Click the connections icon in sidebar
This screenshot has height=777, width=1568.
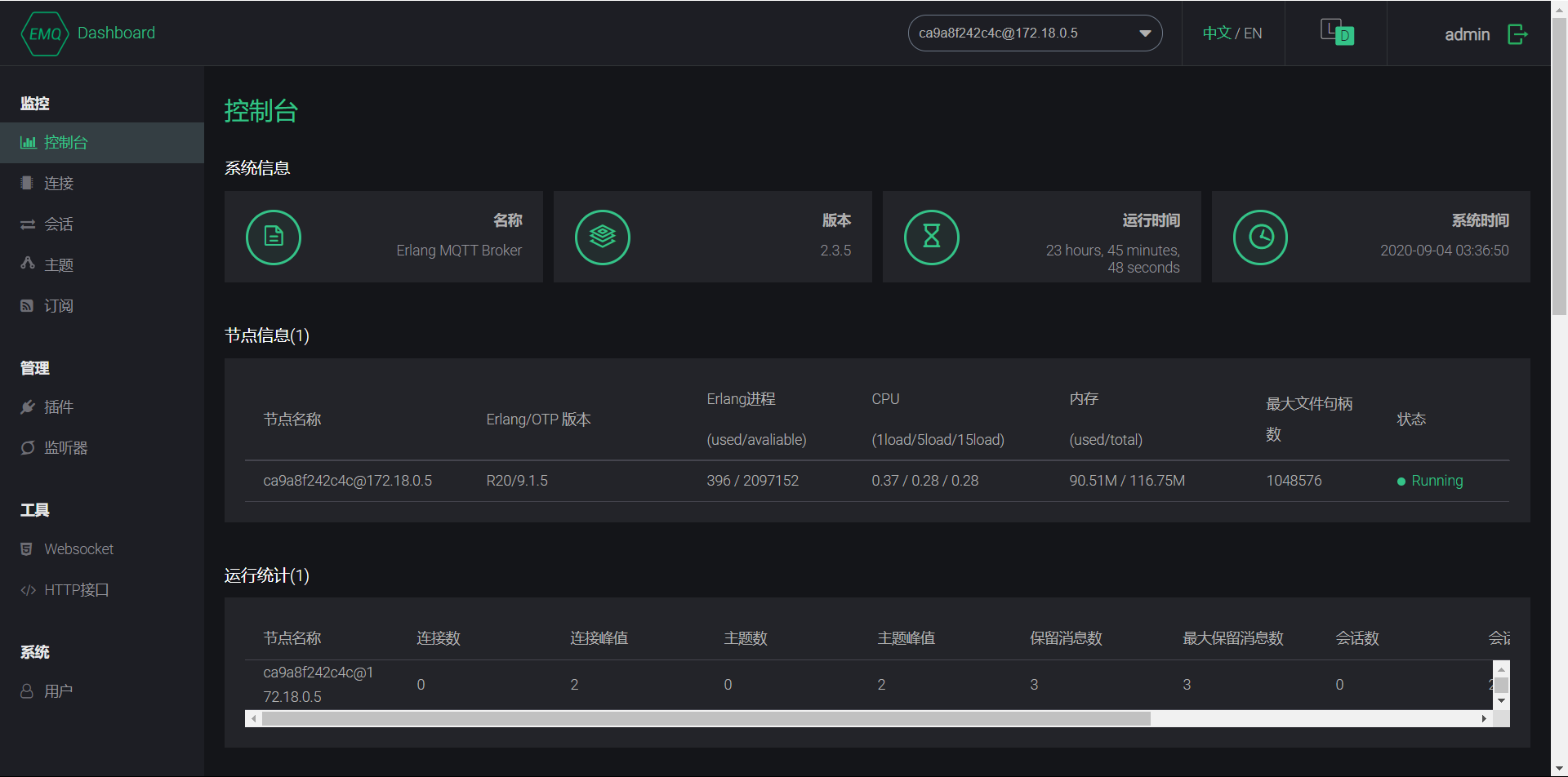27,183
